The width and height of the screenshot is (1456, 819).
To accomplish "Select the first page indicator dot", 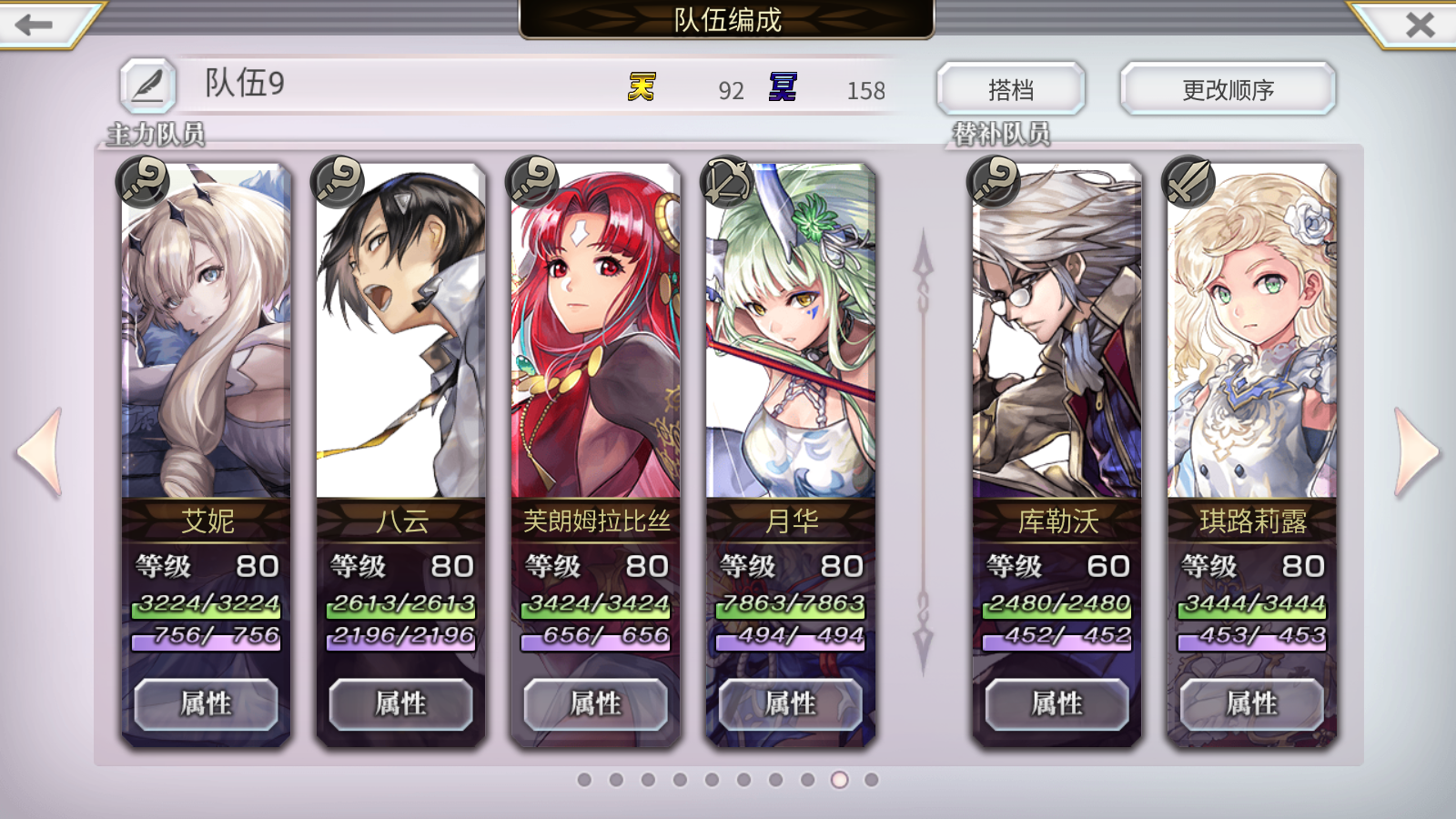I will coord(584,780).
